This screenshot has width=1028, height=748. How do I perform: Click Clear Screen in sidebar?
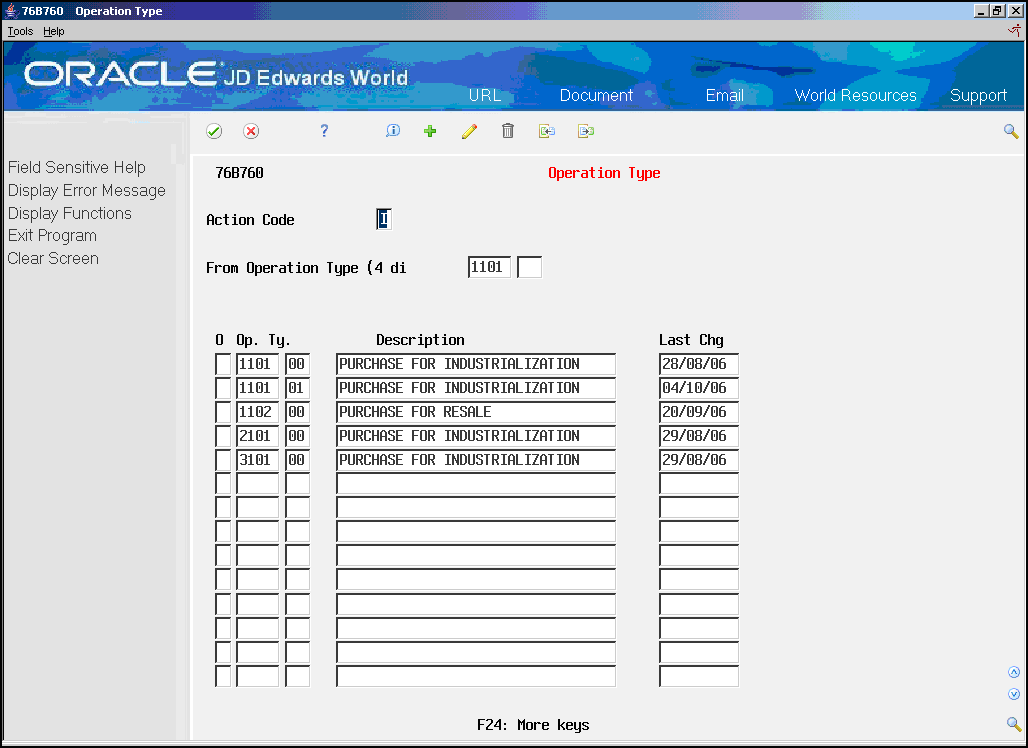(x=53, y=258)
